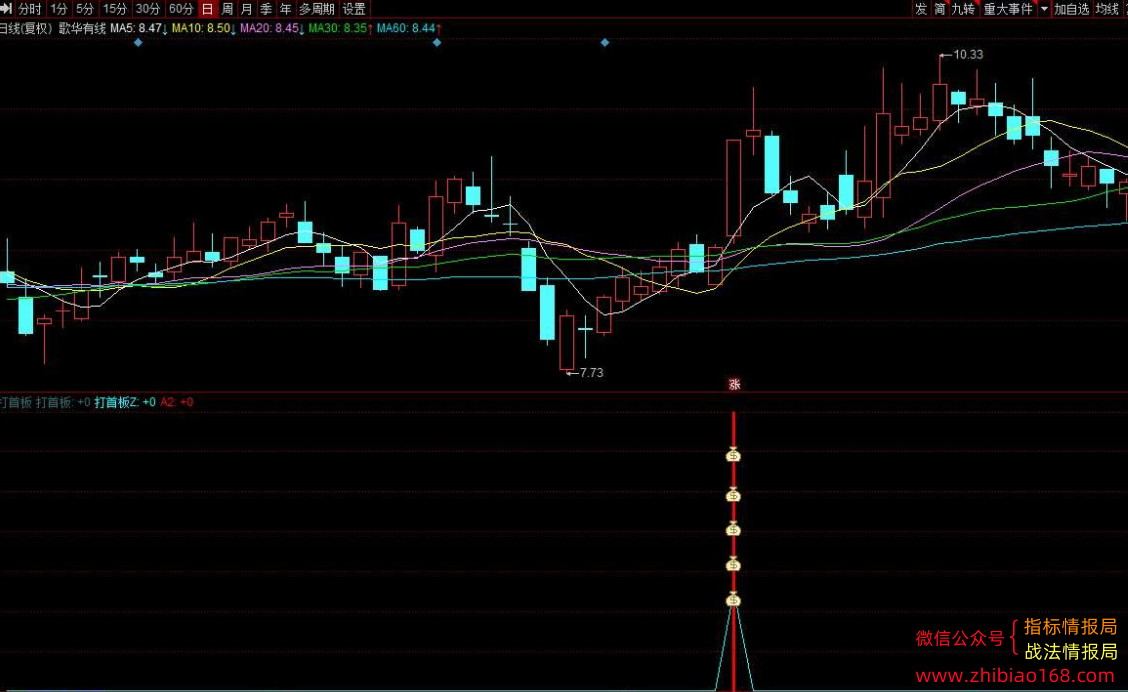This screenshot has height=692, width=1128.
Task: Click the stock name 歌华有线
Action: (82, 28)
